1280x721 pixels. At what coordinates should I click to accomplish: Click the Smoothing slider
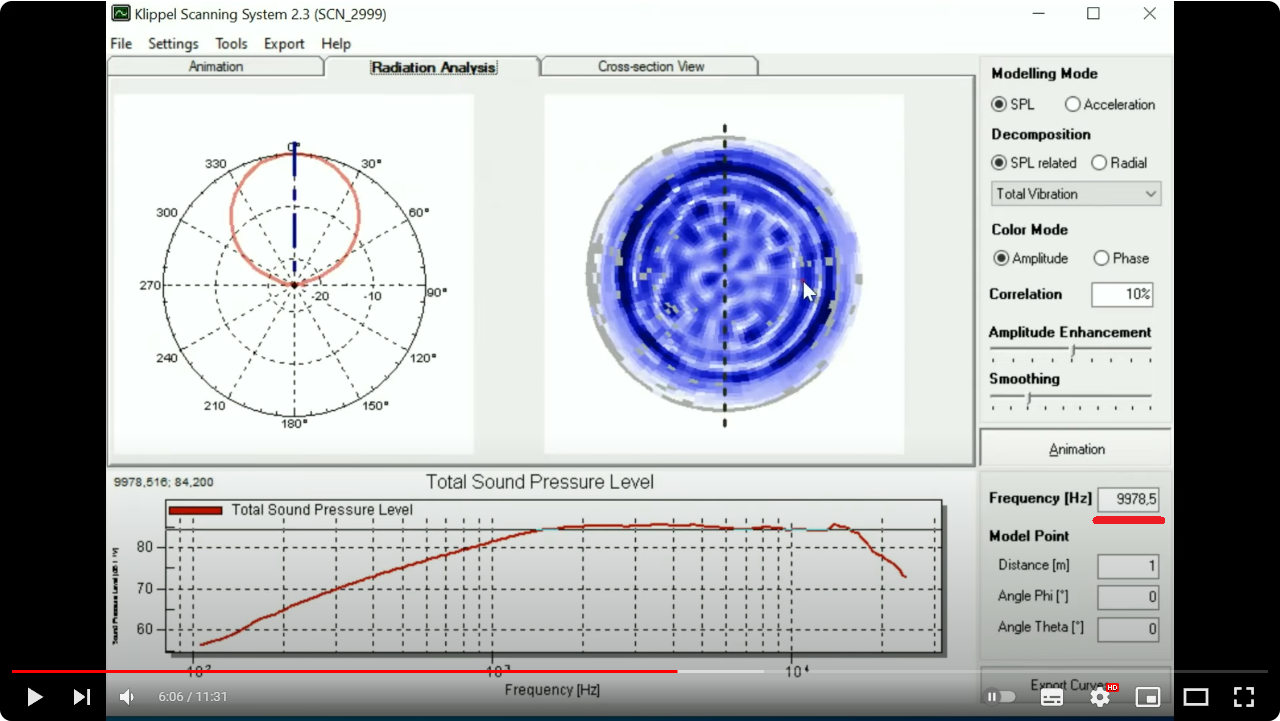click(1071, 398)
